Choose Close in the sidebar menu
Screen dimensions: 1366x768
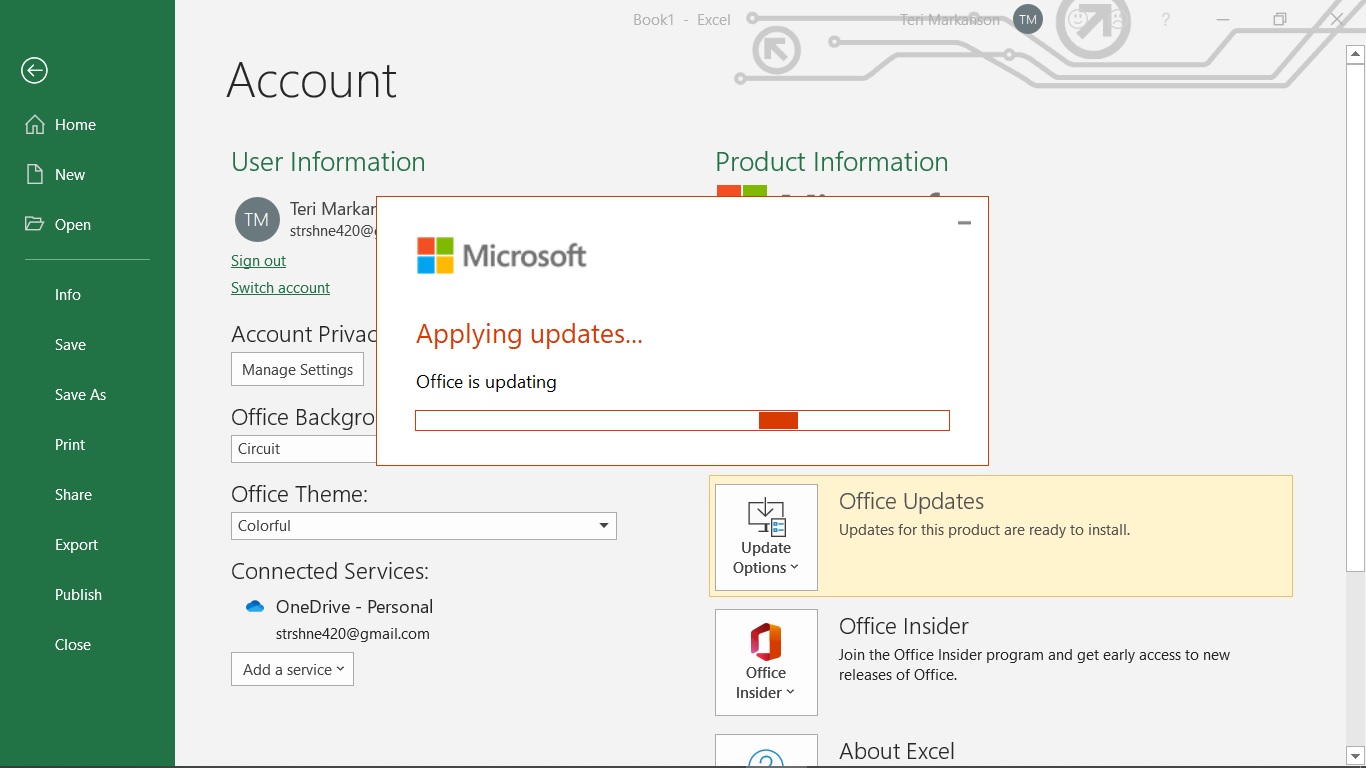pos(73,645)
